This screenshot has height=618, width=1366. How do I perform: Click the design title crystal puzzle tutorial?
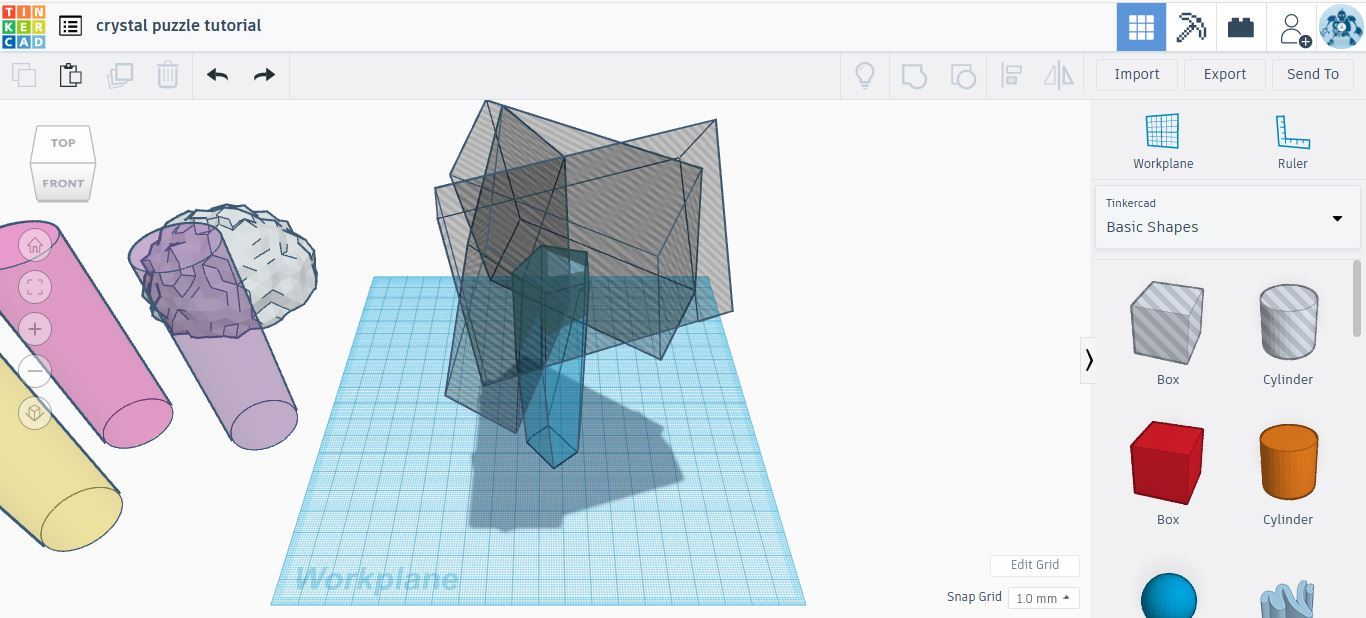(x=178, y=26)
